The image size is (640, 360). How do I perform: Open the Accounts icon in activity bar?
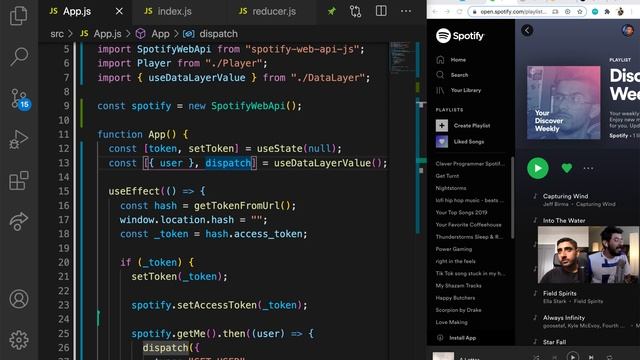tap(19, 299)
